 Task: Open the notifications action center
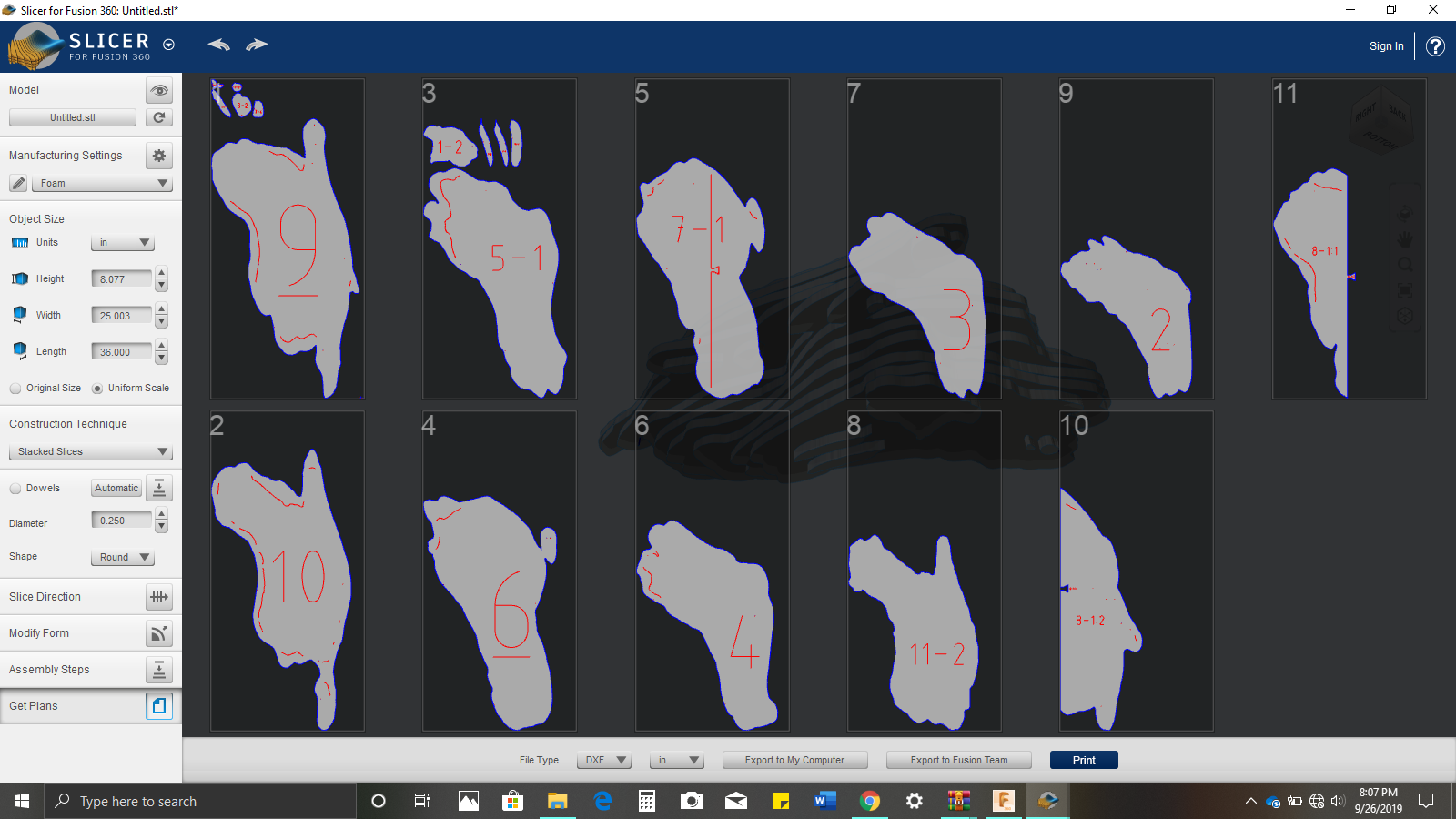(1426, 801)
